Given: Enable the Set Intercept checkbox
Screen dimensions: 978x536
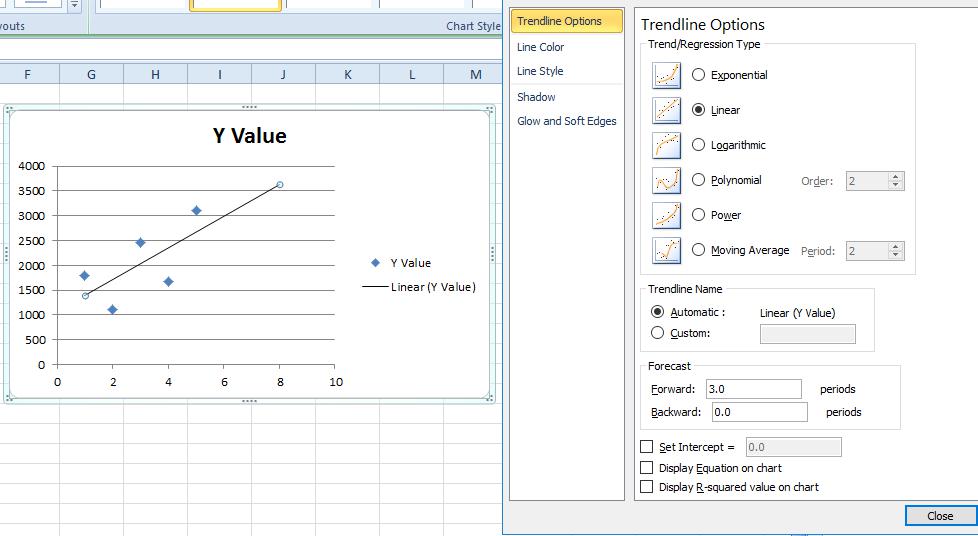Looking at the screenshot, I should pyautogui.click(x=647, y=447).
